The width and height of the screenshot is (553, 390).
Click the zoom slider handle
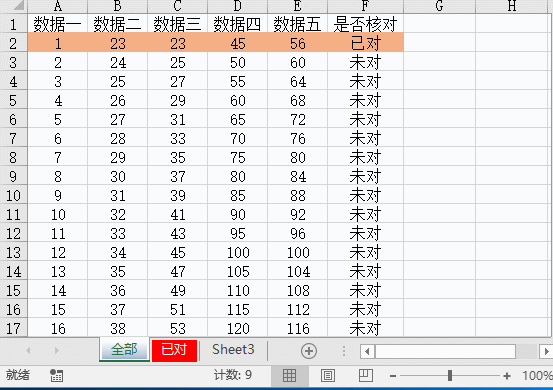click(x=450, y=376)
